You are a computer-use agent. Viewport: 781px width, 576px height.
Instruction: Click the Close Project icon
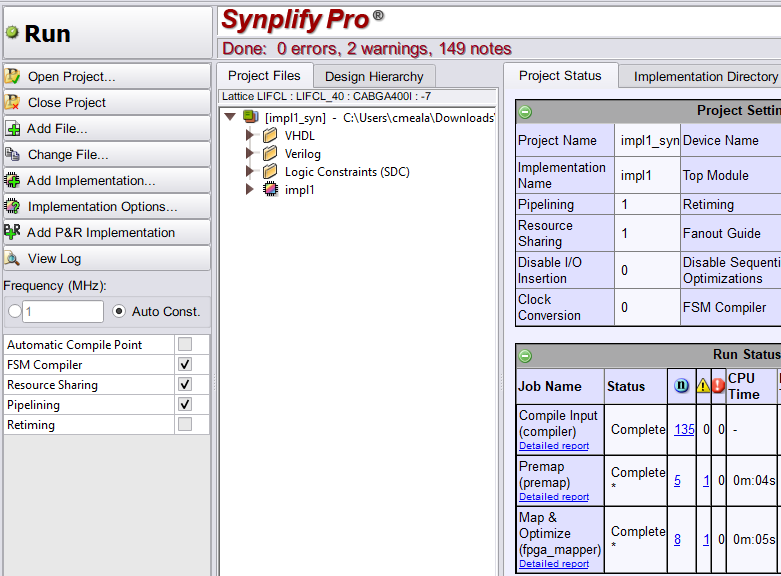pyautogui.click(x=12, y=102)
